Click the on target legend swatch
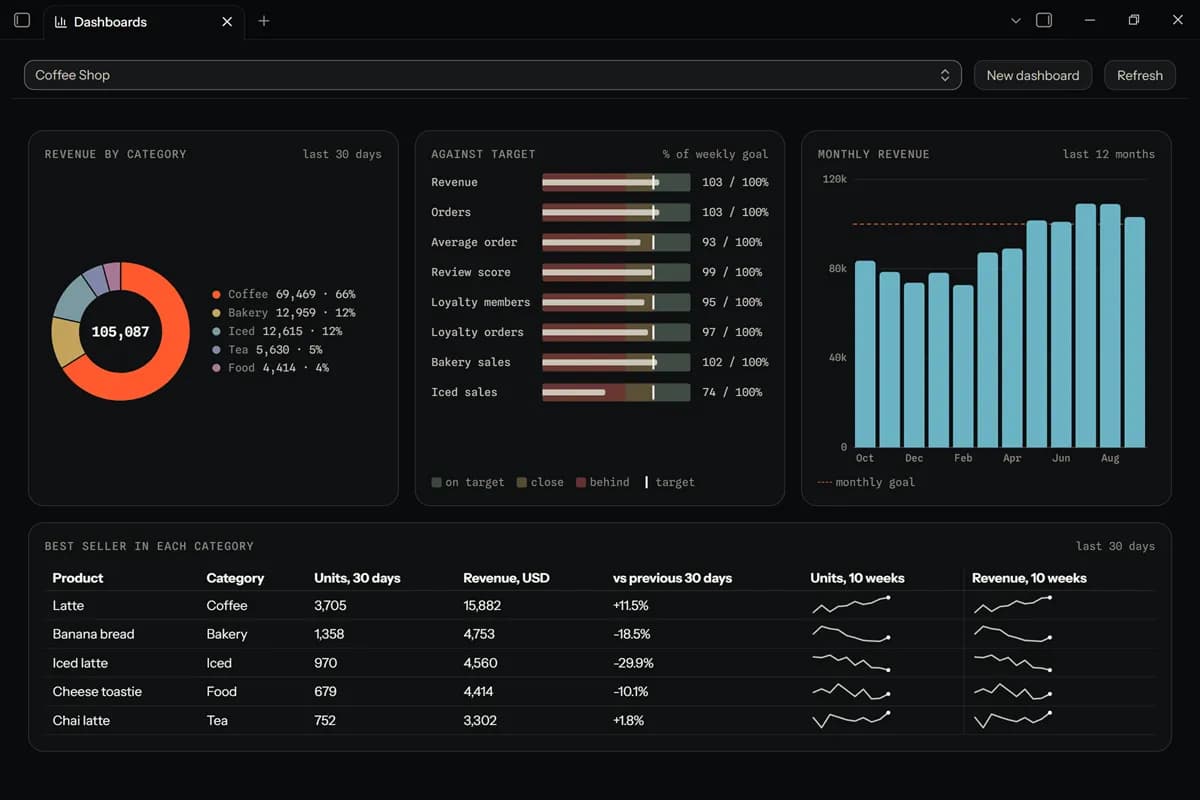Screen dimensions: 1200x800 click(436, 482)
